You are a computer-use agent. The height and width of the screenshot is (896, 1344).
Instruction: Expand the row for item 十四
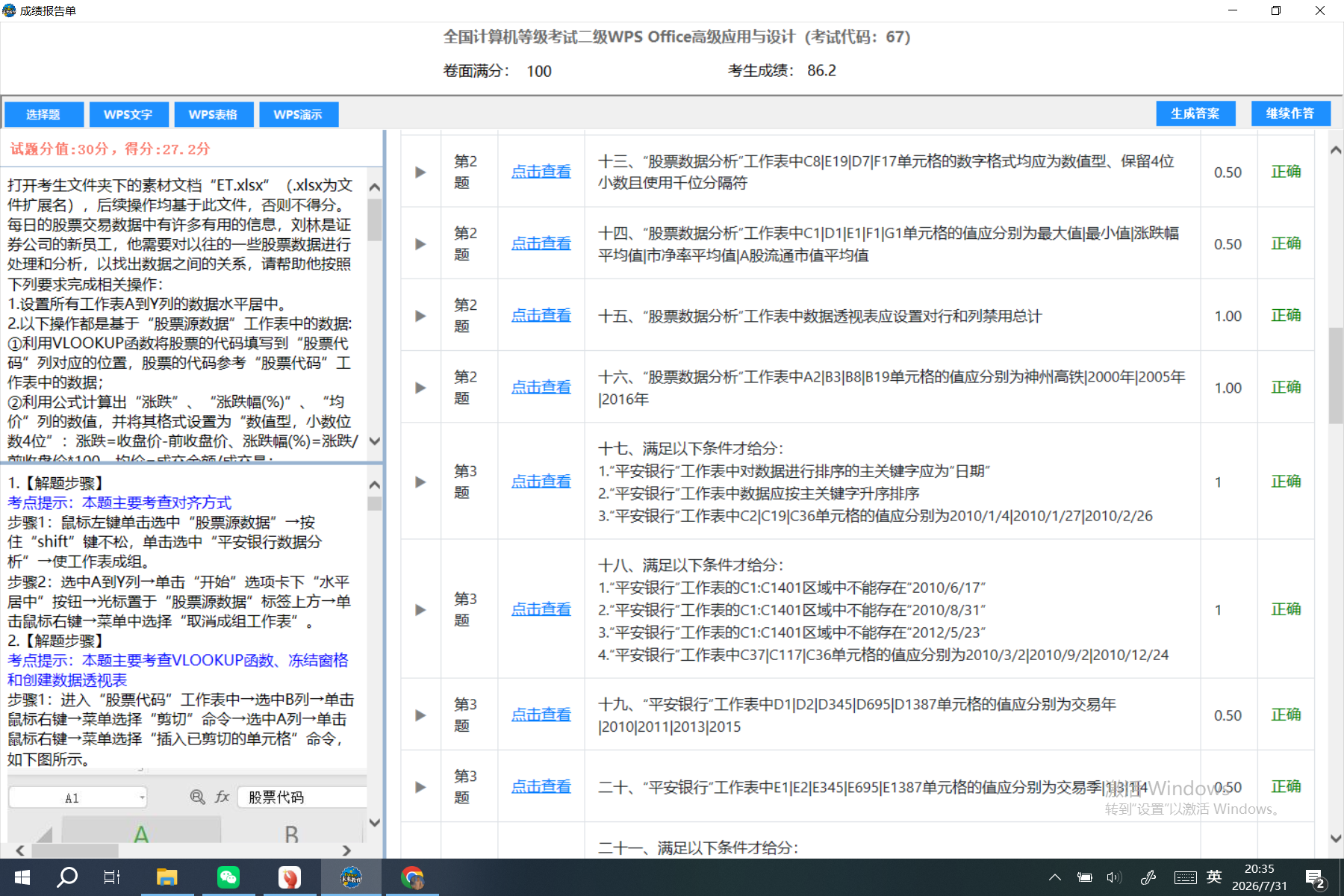pos(420,244)
